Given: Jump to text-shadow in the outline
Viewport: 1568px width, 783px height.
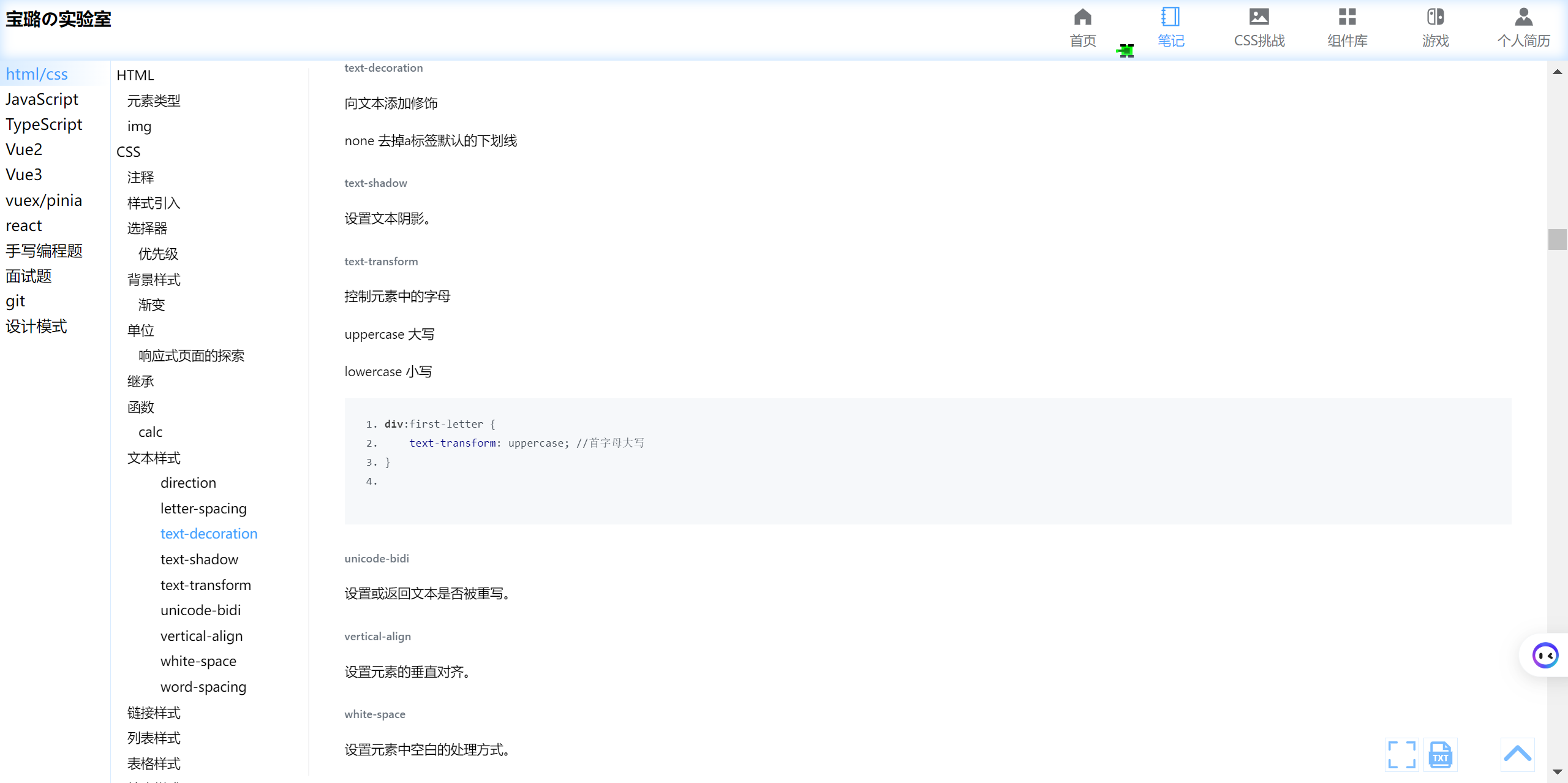Looking at the screenshot, I should (x=199, y=559).
